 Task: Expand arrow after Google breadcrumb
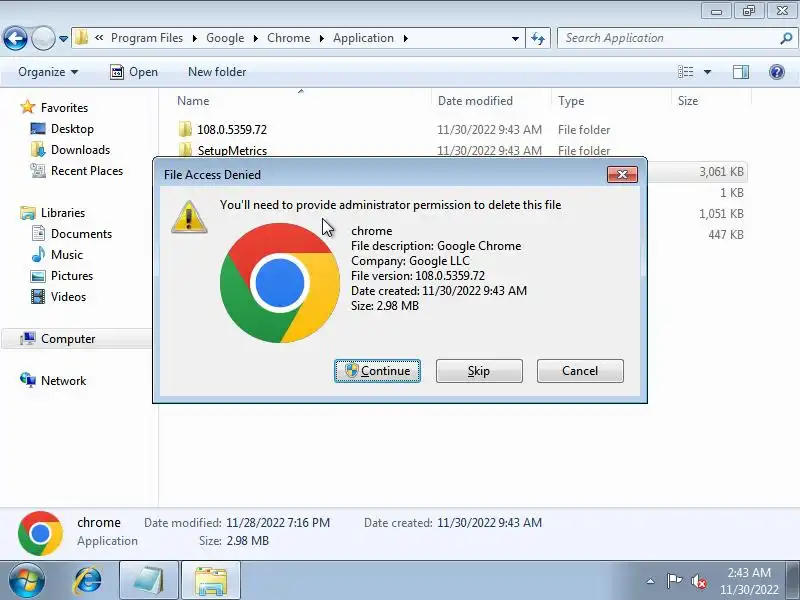(x=256, y=39)
